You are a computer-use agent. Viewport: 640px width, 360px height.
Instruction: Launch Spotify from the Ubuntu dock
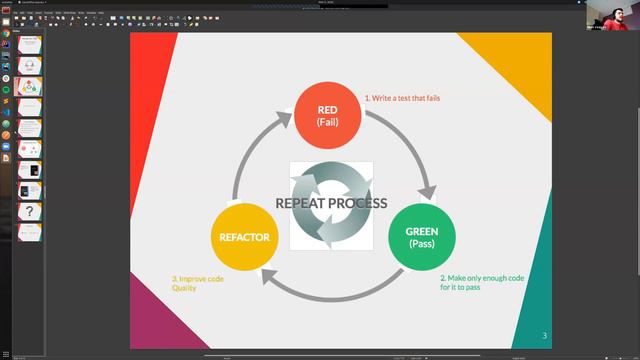tap(6, 89)
